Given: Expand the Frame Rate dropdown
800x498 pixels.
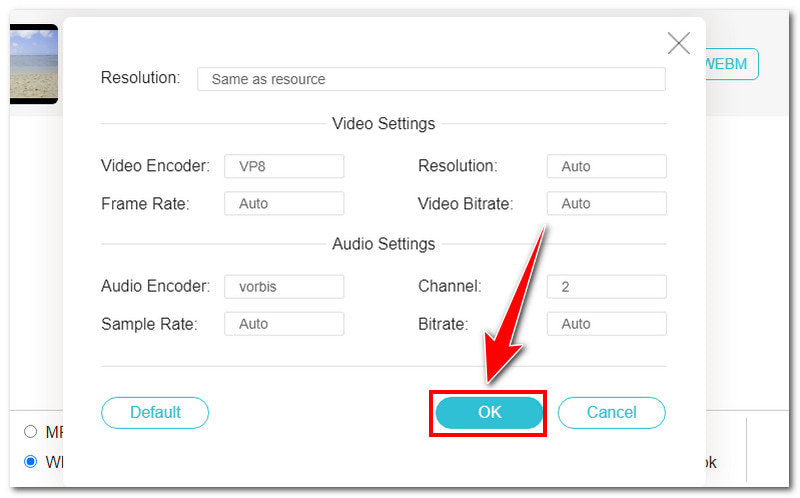Looking at the screenshot, I should [284, 203].
